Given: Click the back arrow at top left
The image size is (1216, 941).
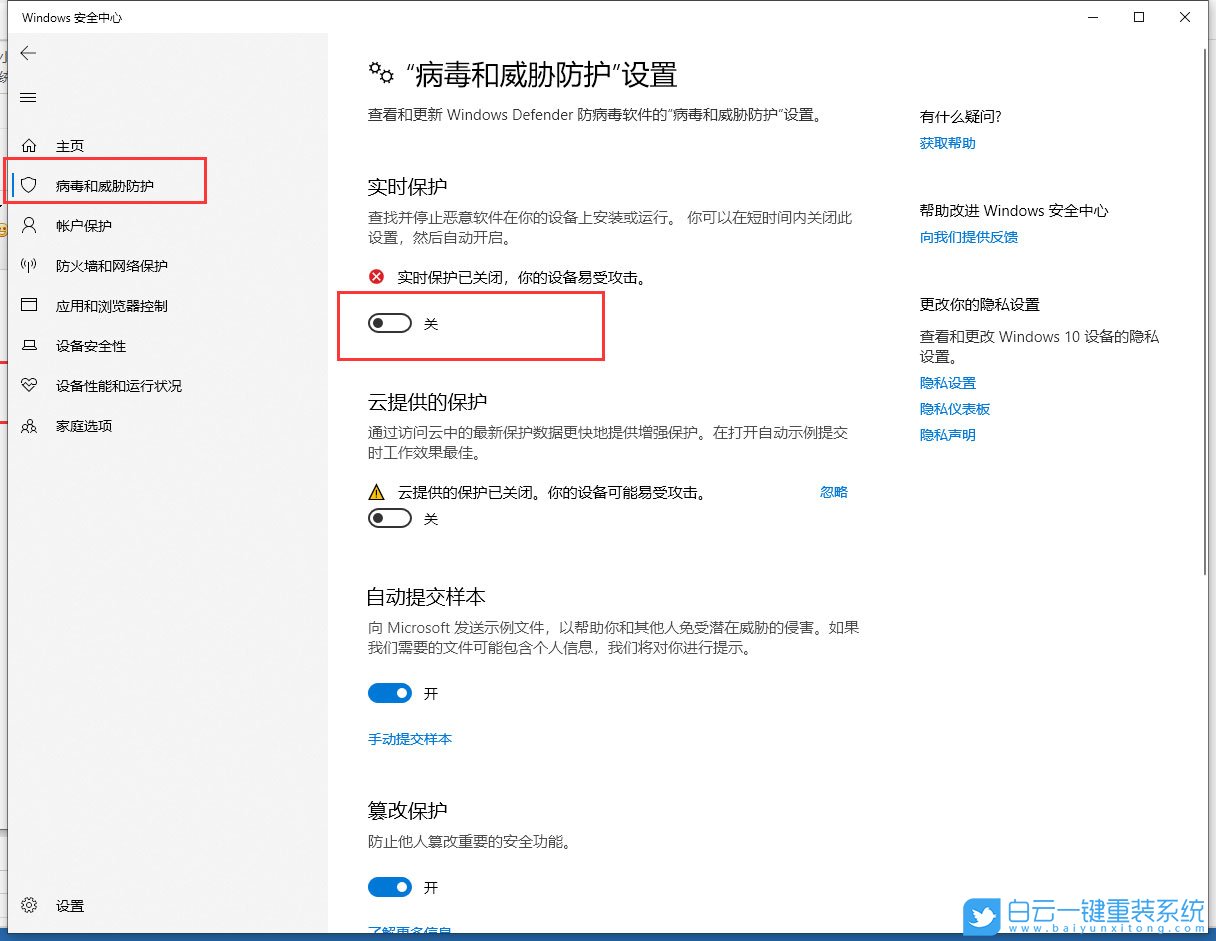Looking at the screenshot, I should [x=28, y=53].
